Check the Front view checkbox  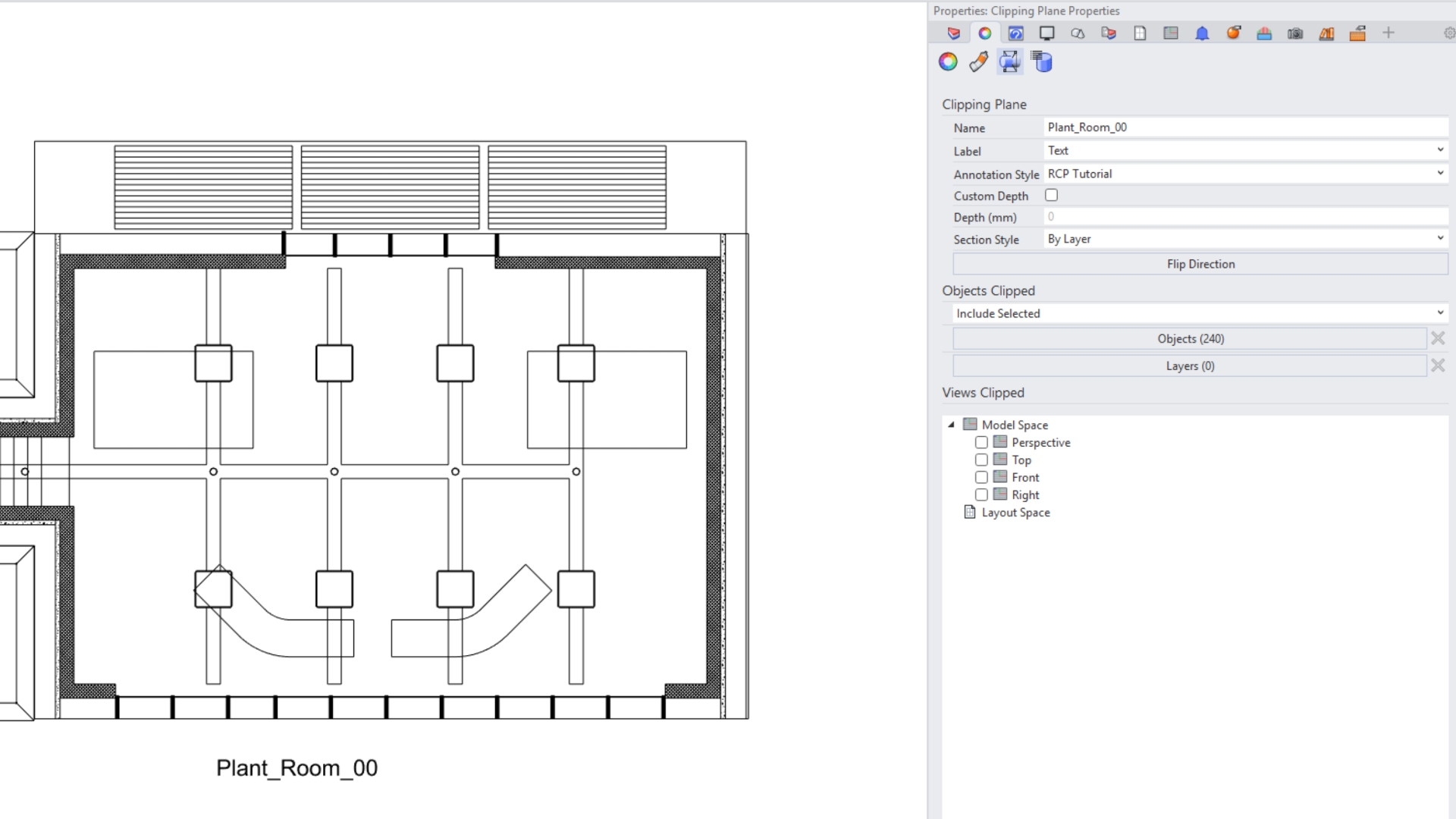click(x=981, y=478)
